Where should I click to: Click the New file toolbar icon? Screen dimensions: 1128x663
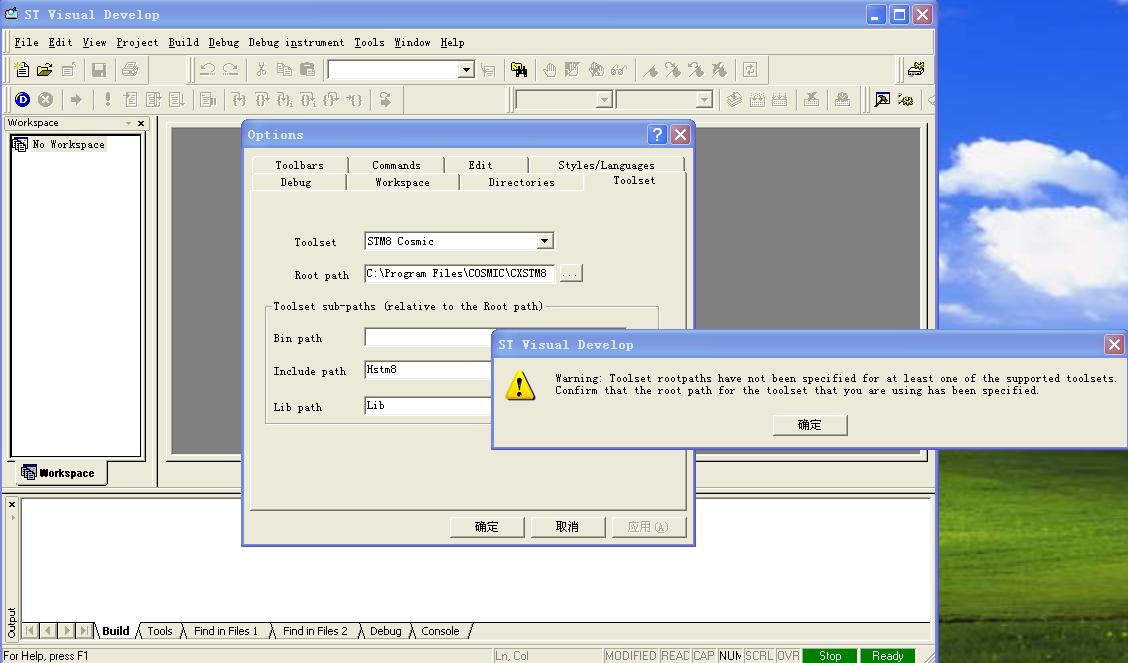click(22, 70)
